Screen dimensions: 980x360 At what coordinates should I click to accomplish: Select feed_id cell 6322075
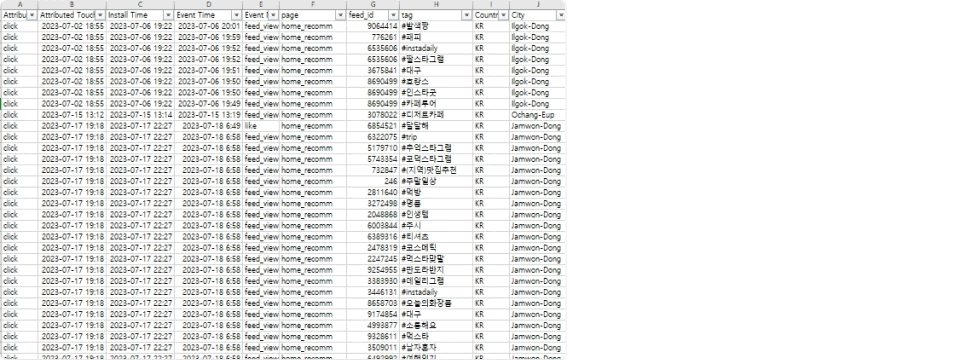(373, 137)
